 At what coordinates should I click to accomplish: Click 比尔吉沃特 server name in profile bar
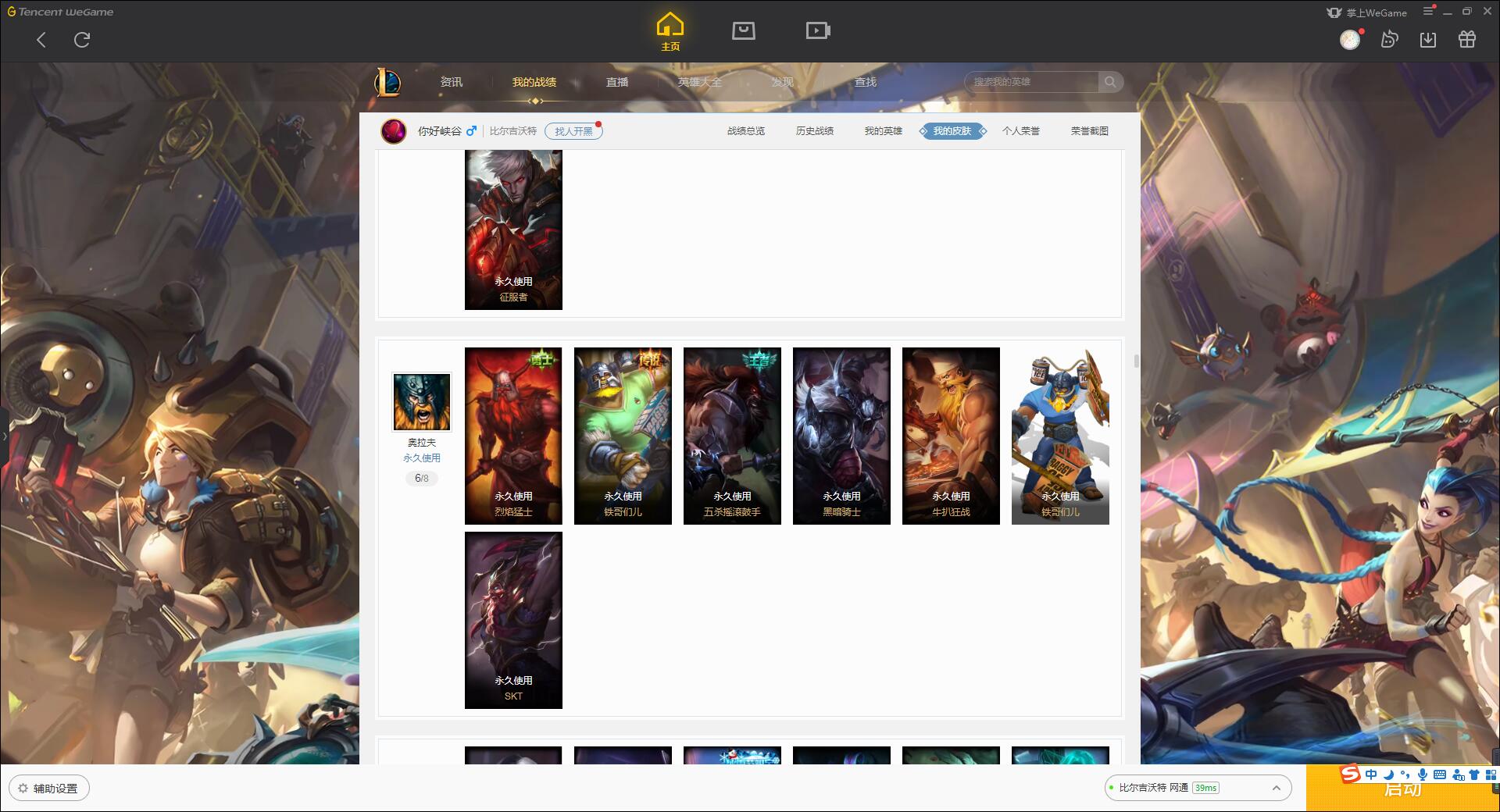[513, 131]
